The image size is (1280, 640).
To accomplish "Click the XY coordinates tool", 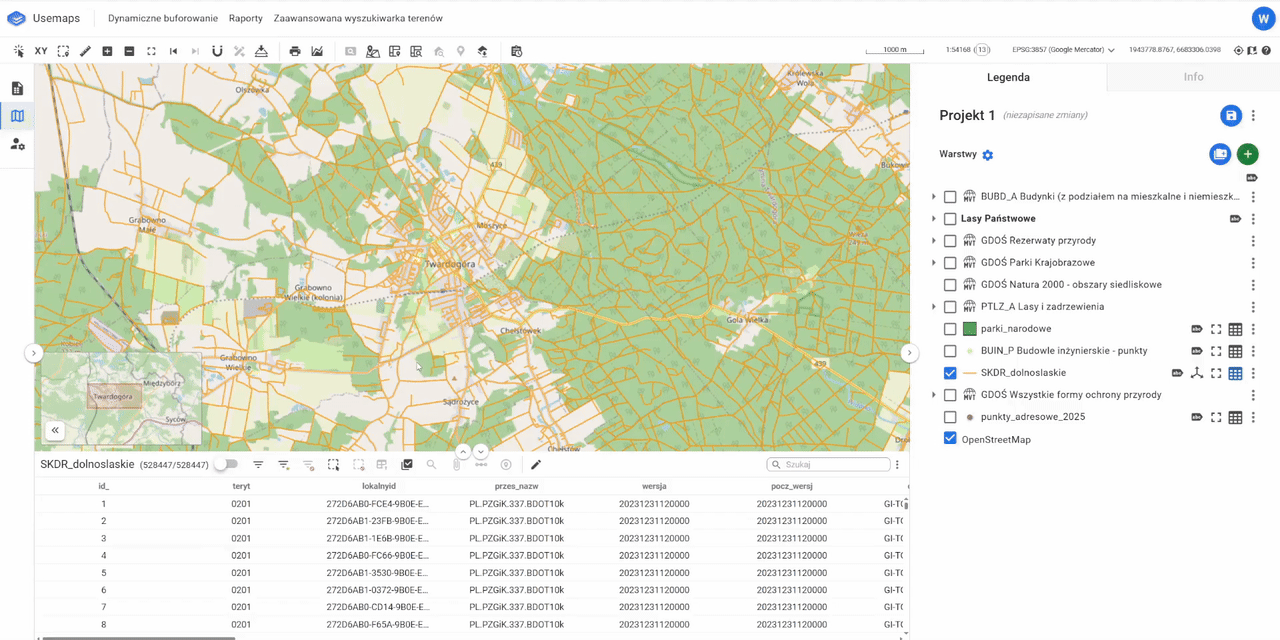I will point(41,51).
